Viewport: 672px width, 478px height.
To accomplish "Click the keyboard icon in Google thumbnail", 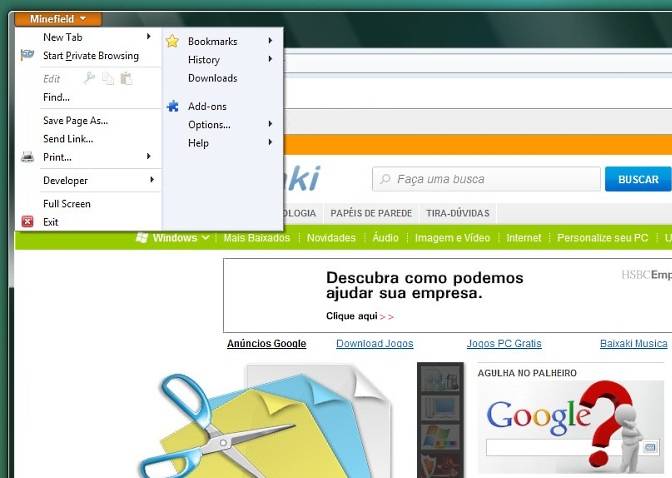I will tap(650, 448).
